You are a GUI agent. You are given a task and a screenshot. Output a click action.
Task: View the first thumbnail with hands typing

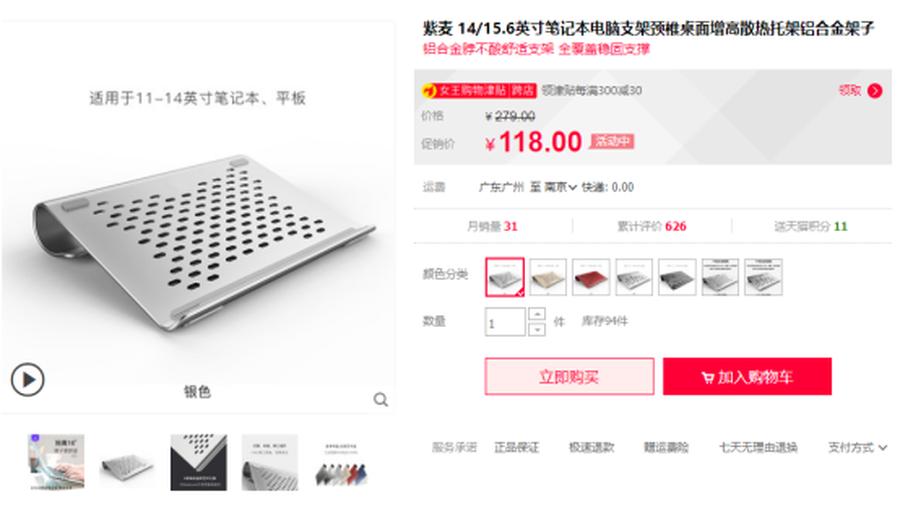point(56,462)
